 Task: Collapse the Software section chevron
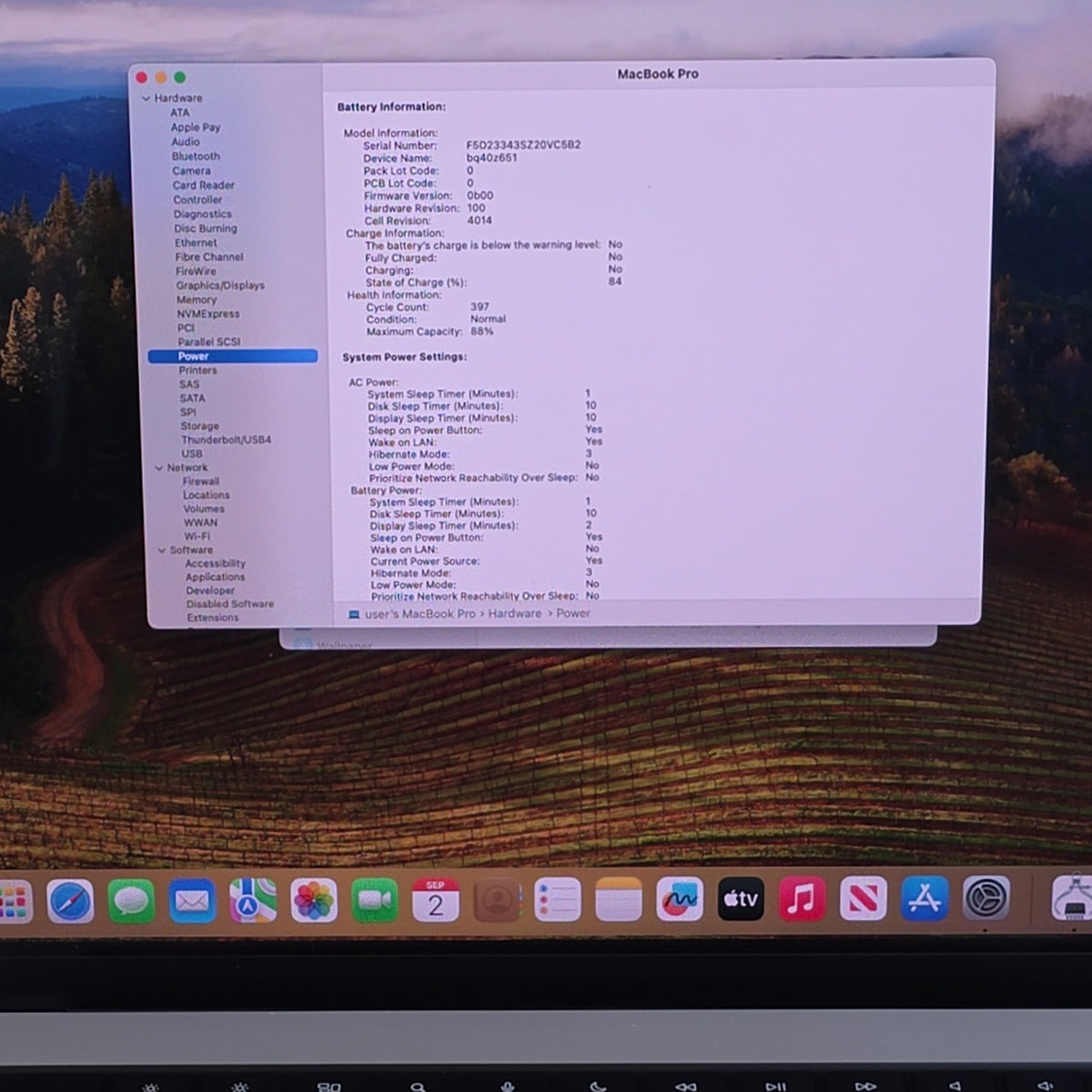pos(162,551)
